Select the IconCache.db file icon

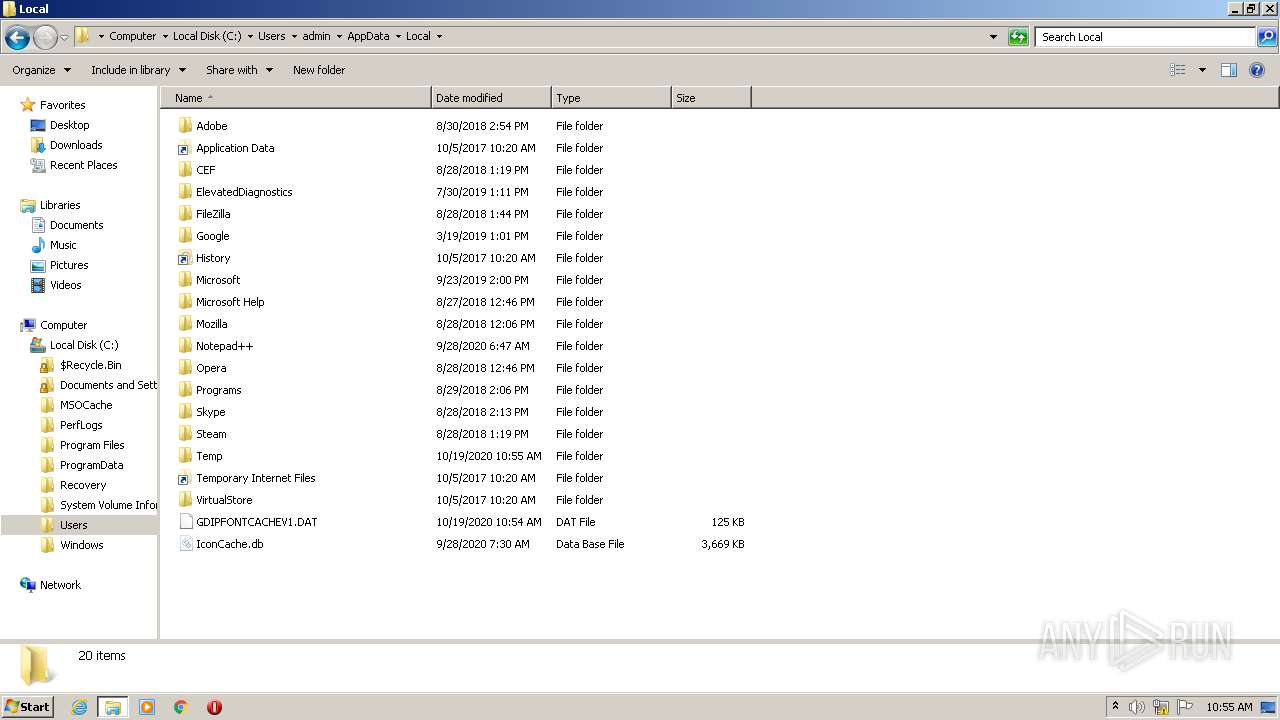tap(185, 544)
